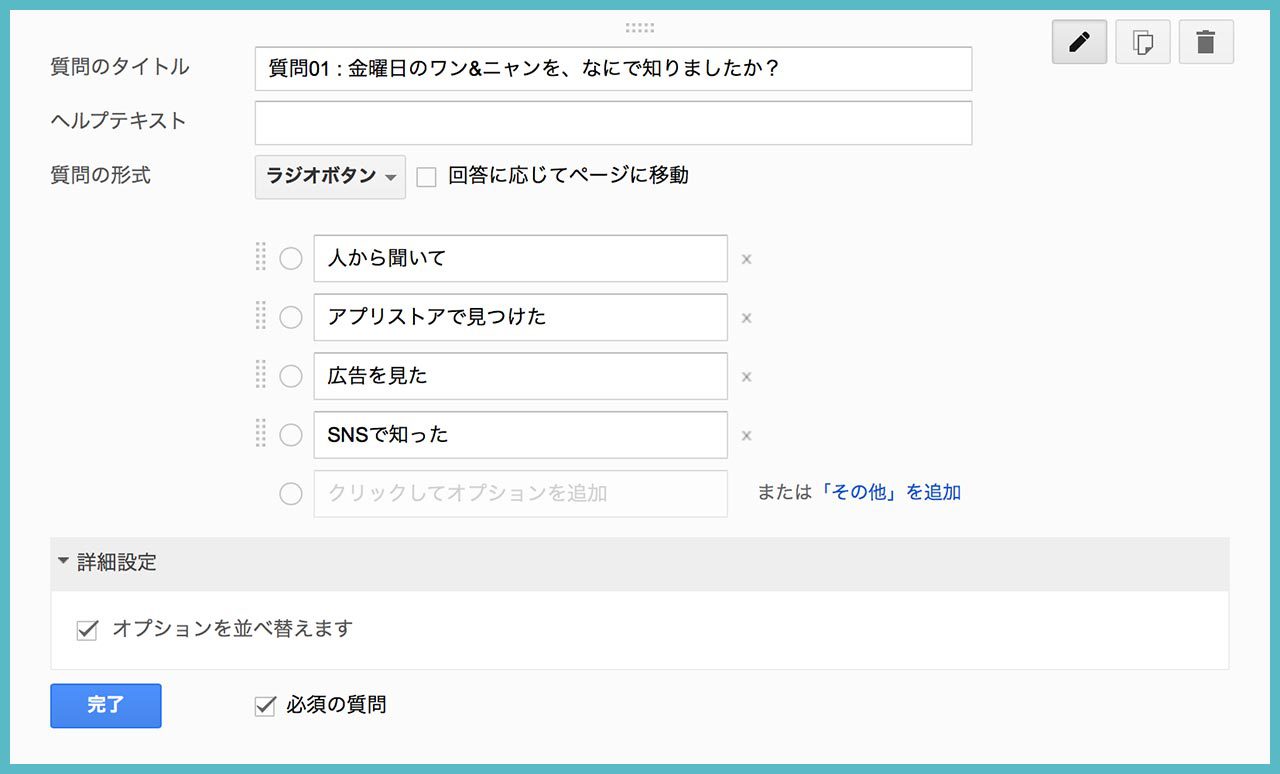Click the trash delete icon
The width and height of the screenshot is (1280, 774).
(x=1206, y=42)
